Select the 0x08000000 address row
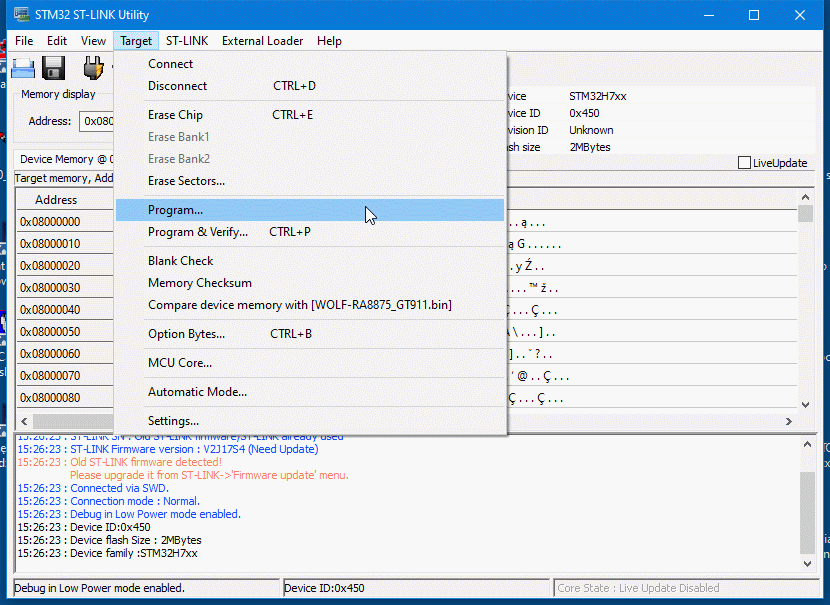The image size is (830, 605). (x=50, y=222)
